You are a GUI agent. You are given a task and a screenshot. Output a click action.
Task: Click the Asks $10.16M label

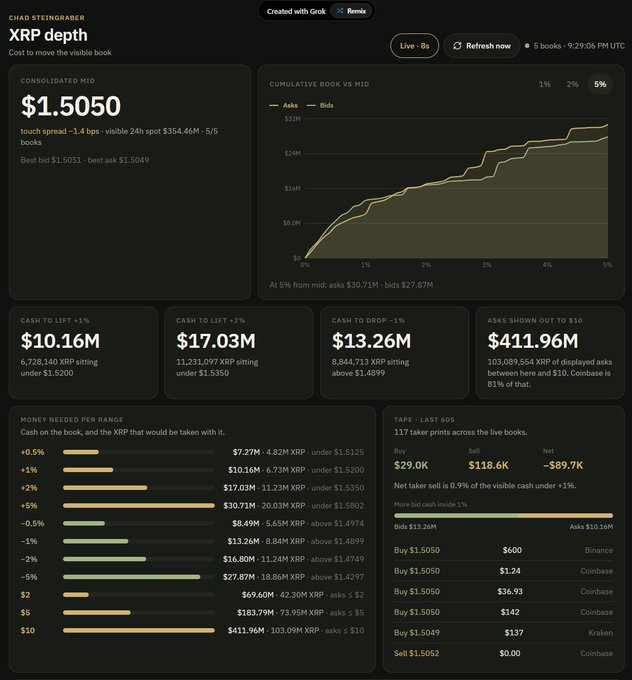[x=591, y=527]
